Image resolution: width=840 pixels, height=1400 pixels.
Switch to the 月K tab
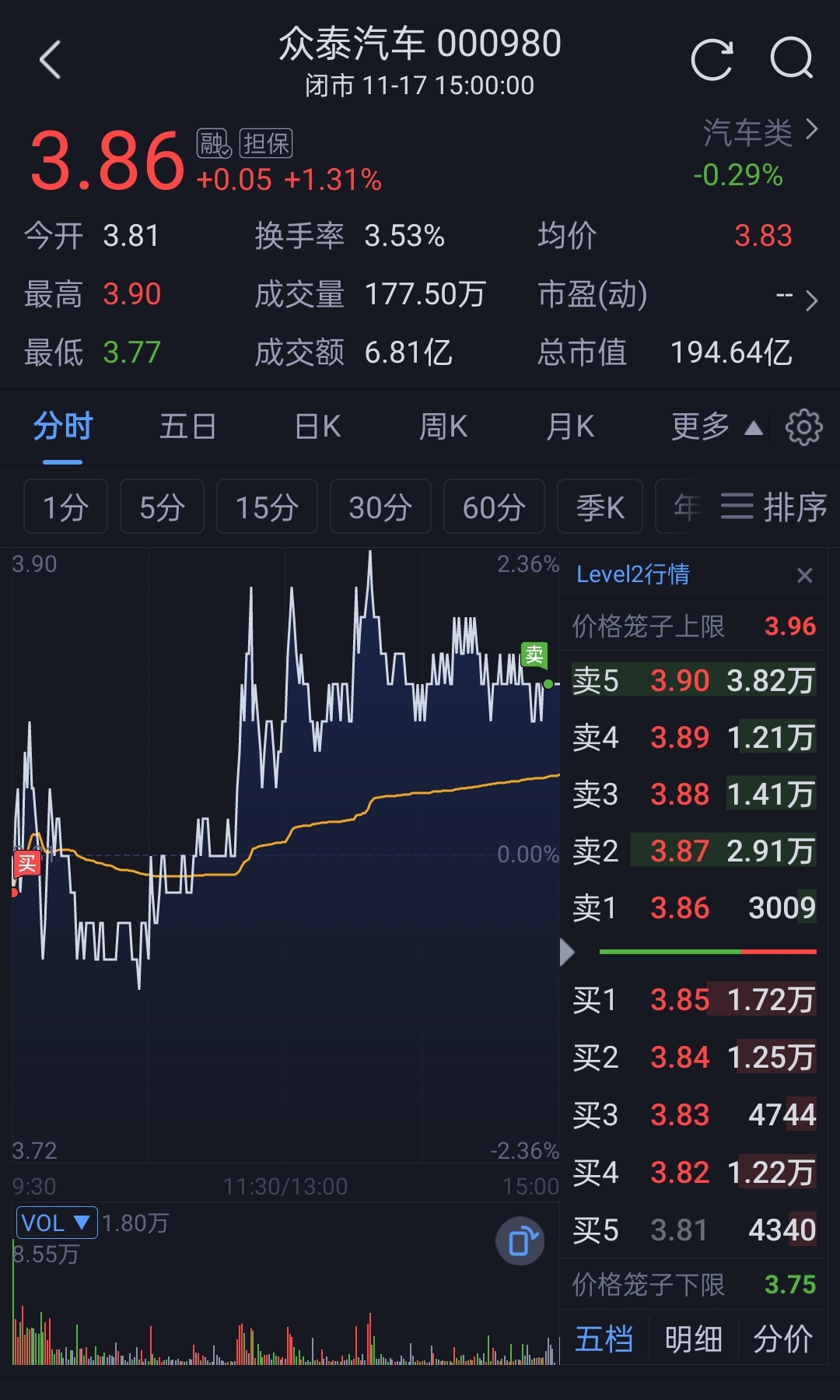[570, 427]
